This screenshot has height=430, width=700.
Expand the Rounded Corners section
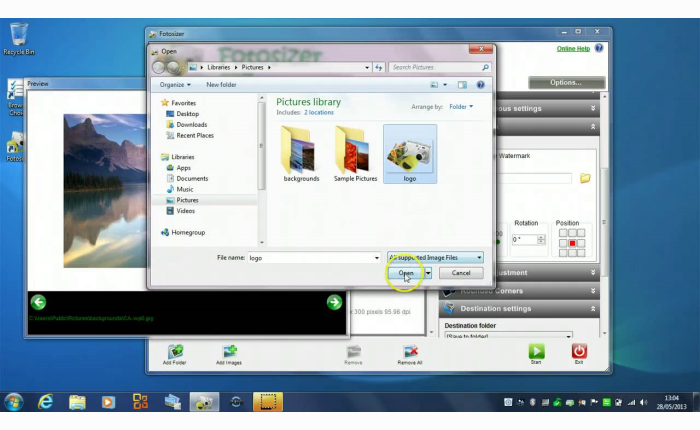tap(593, 291)
